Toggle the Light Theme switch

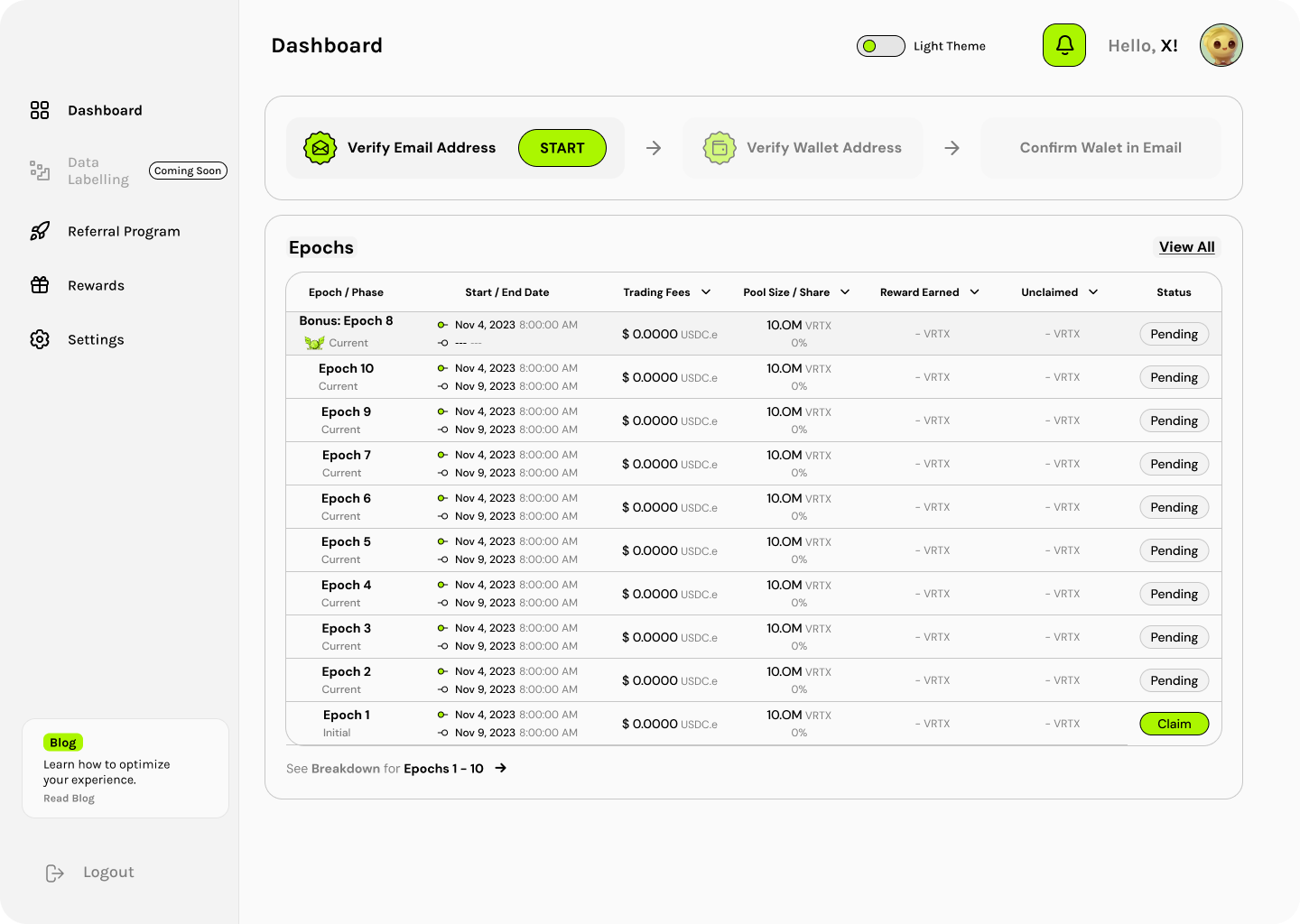tap(880, 46)
